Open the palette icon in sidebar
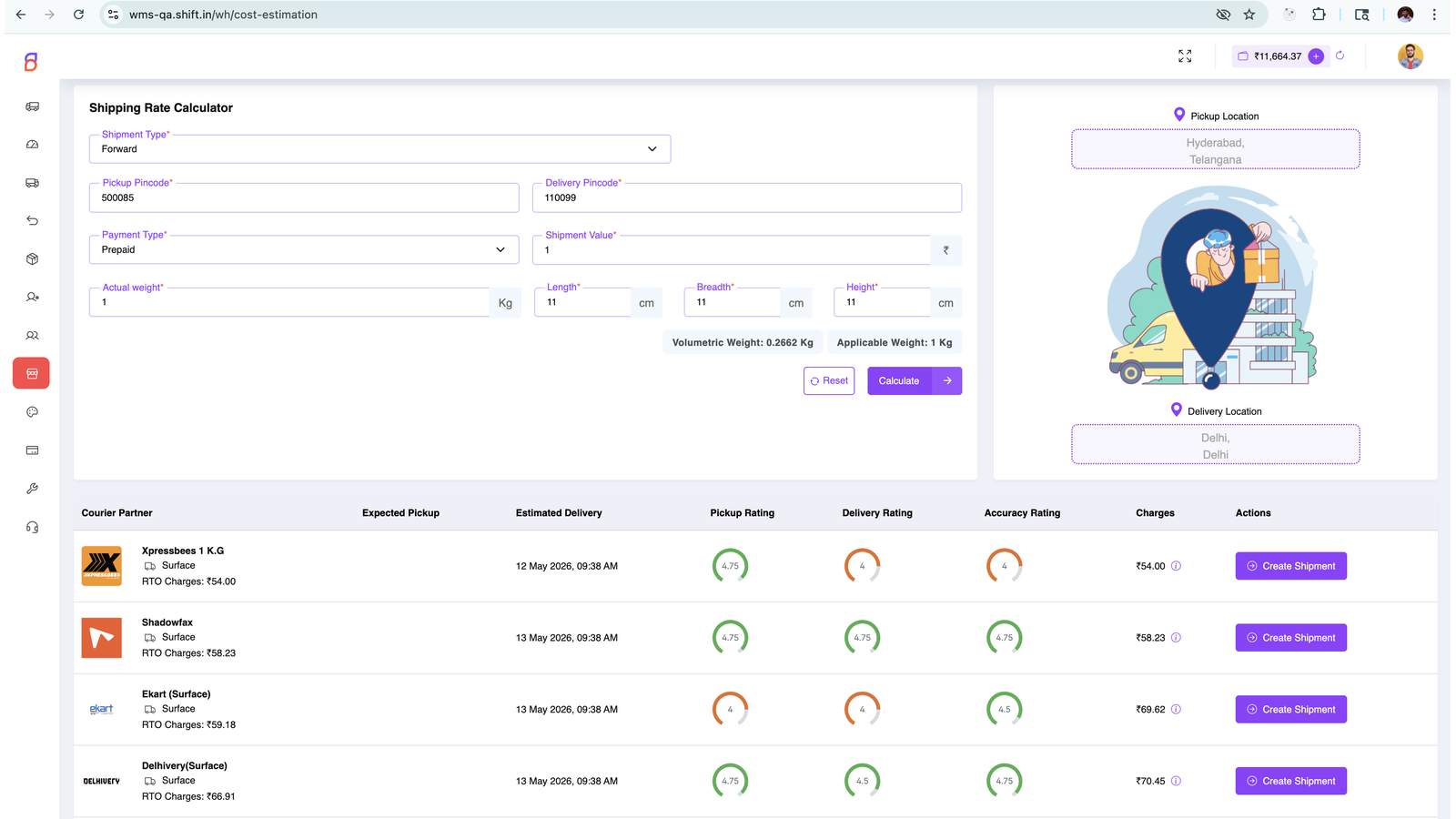This screenshot has height=819, width=1456. click(32, 412)
